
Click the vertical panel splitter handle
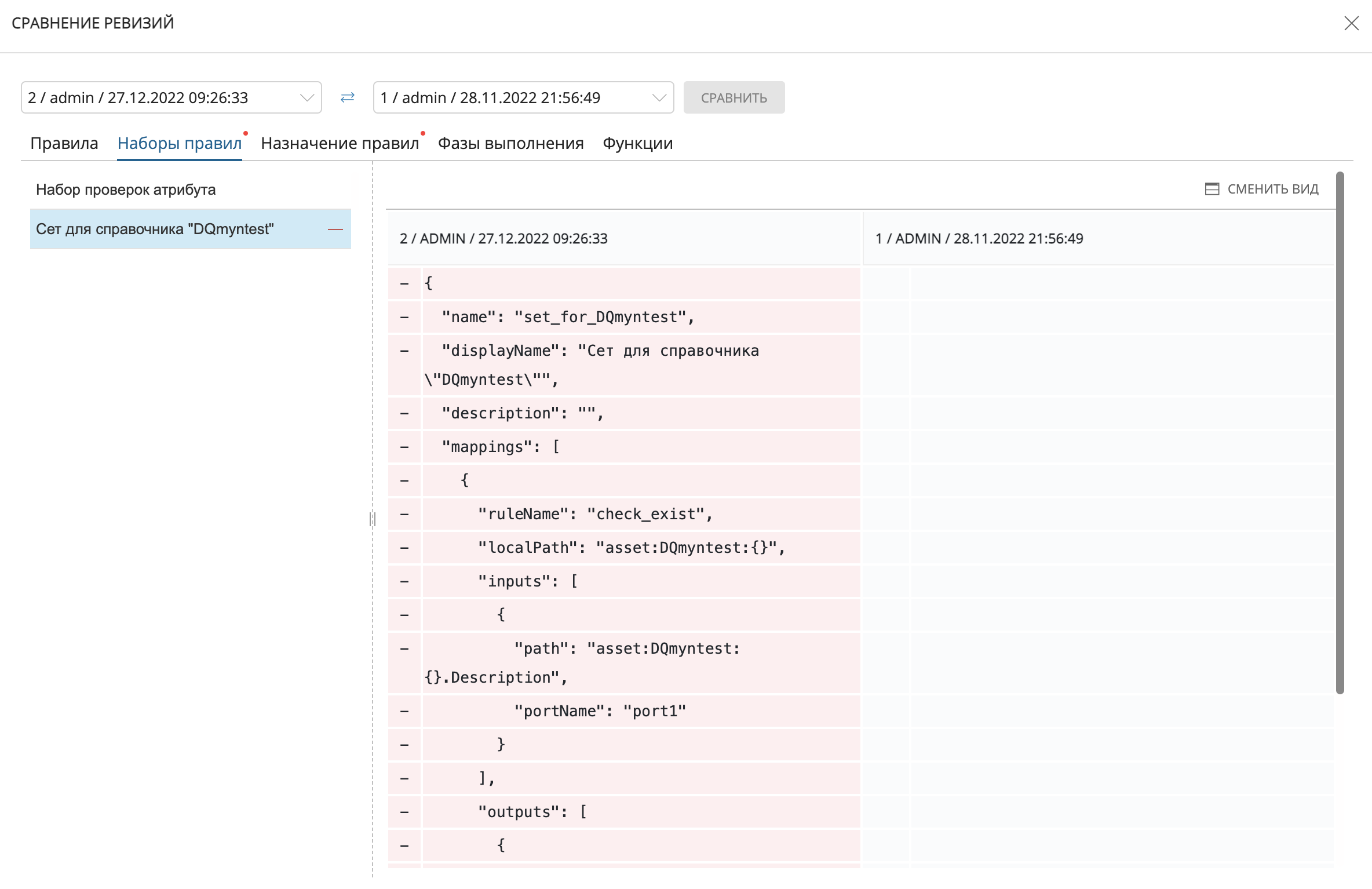(373, 519)
